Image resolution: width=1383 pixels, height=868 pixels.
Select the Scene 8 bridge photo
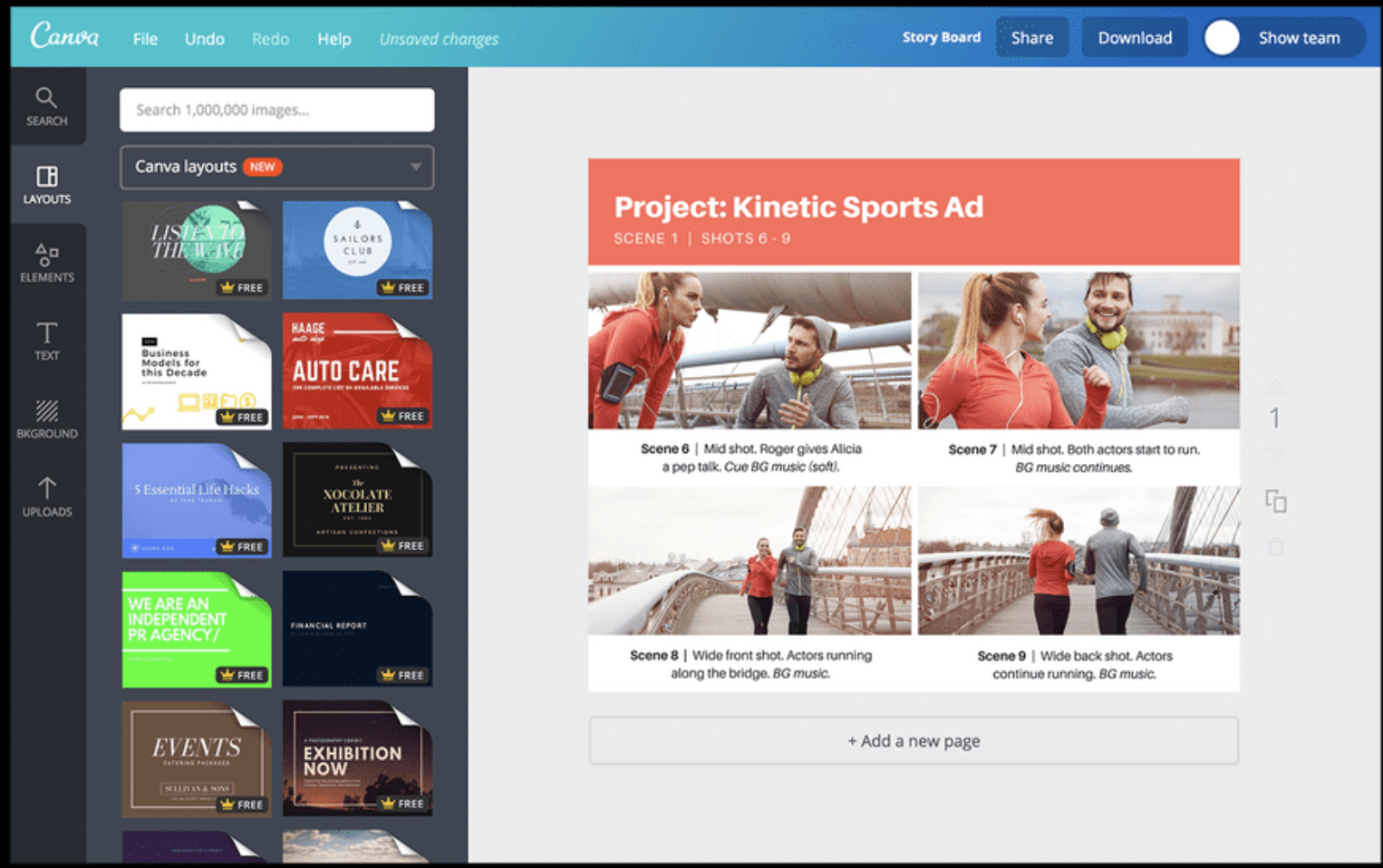750,561
